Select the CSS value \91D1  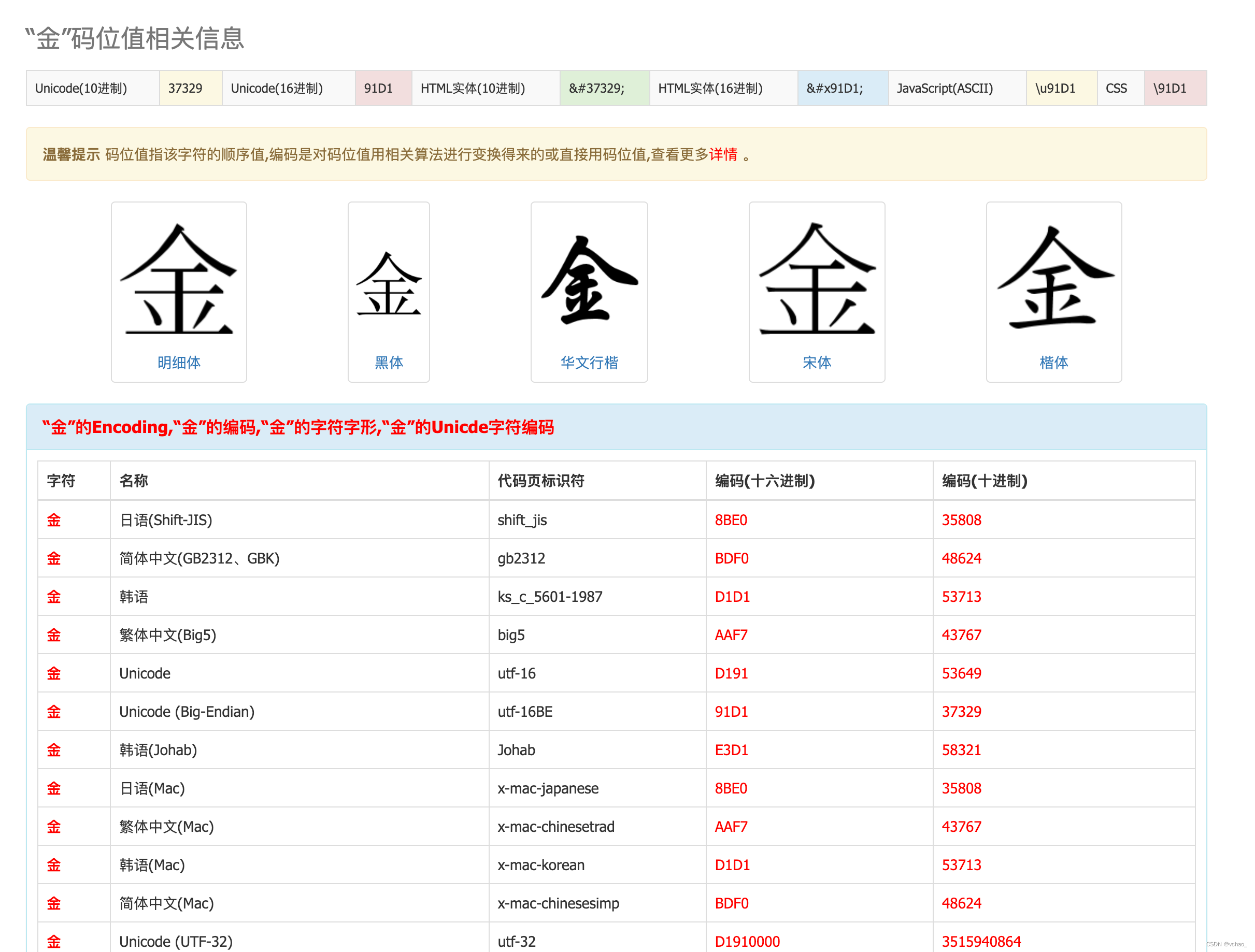pos(1176,88)
